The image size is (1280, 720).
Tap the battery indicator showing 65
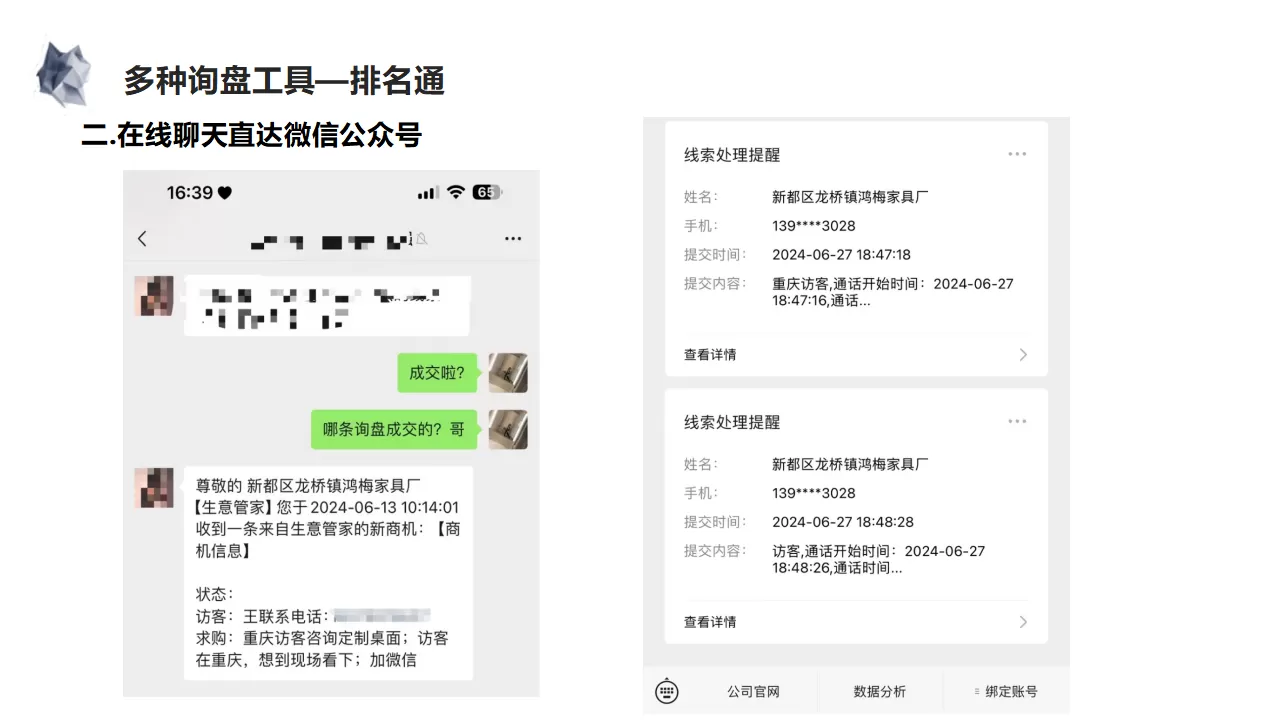click(x=487, y=192)
